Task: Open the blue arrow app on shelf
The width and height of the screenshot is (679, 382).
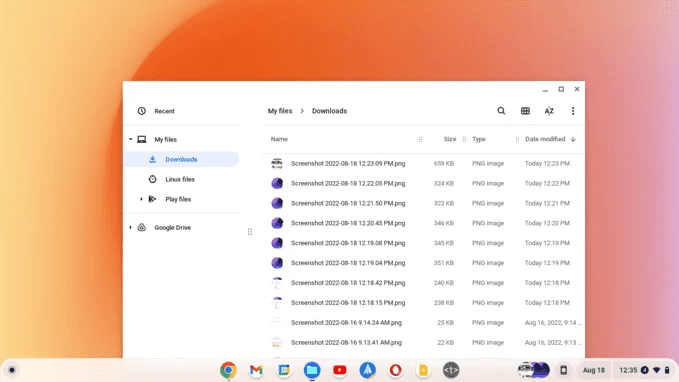Action: (368, 370)
